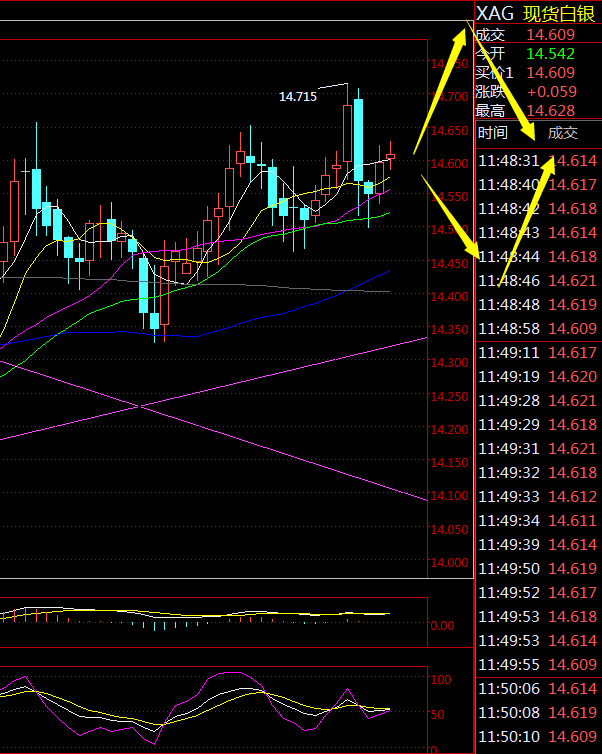Viewport: 602px width, 754px height.
Task: Select the 现货白银 instrument name
Action: 559,14
